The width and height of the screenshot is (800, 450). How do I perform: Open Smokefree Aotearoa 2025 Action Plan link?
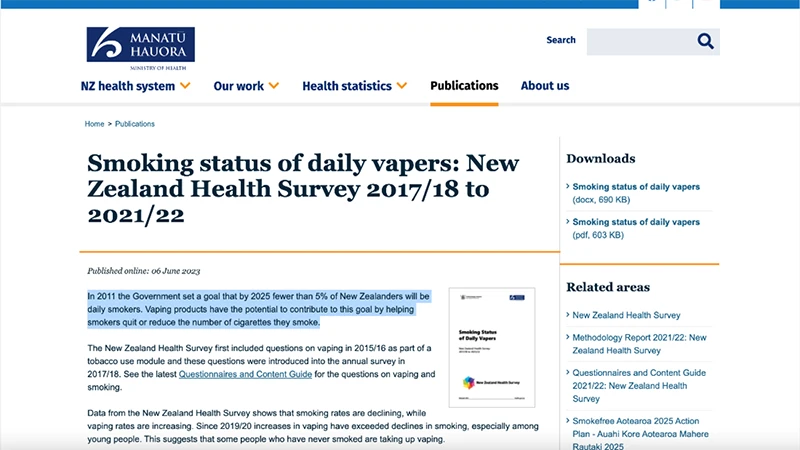[x=640, y=434]
